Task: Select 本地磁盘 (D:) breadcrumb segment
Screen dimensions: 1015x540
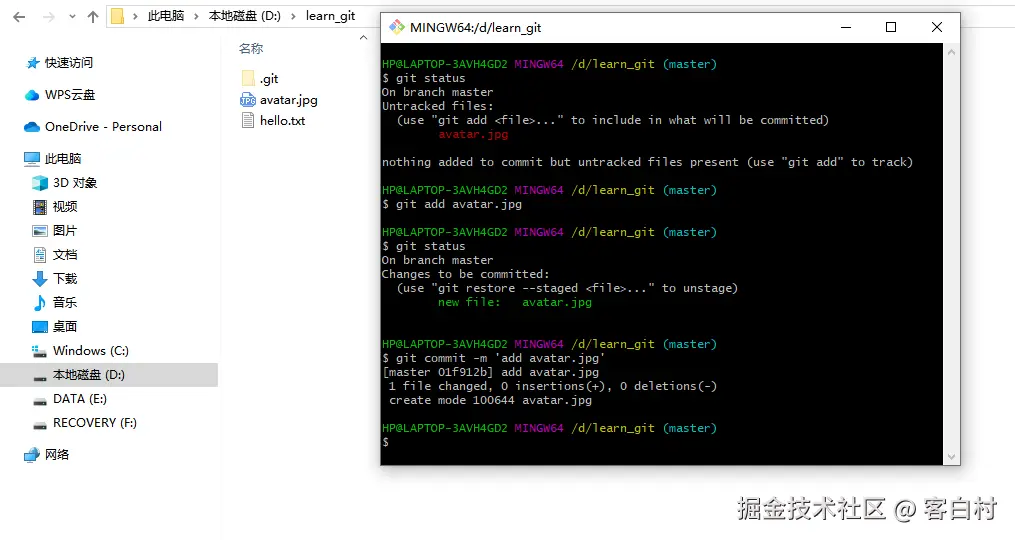Action: (245, 16)
